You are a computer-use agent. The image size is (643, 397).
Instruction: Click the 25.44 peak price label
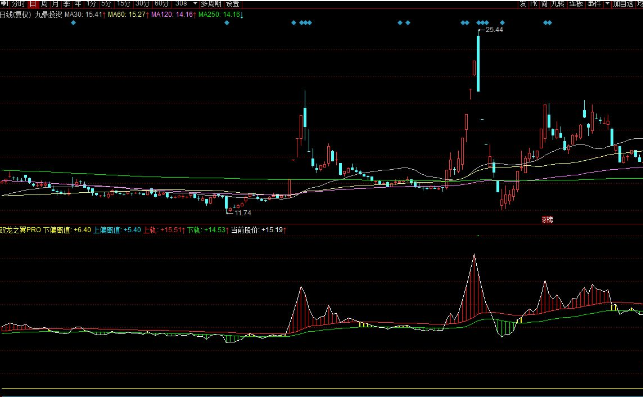(x=494, y=30)
